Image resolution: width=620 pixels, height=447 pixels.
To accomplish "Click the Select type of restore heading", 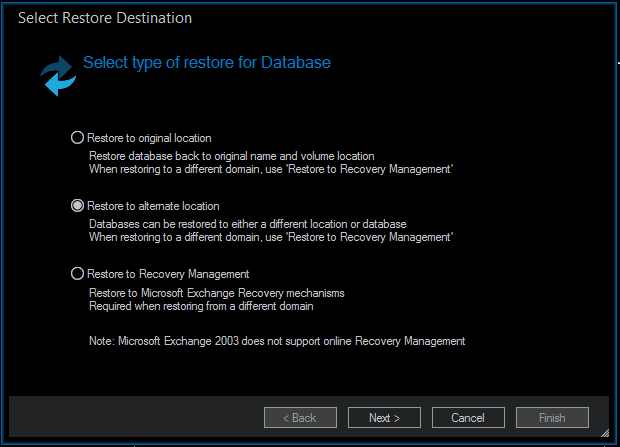I will (206, 63).
